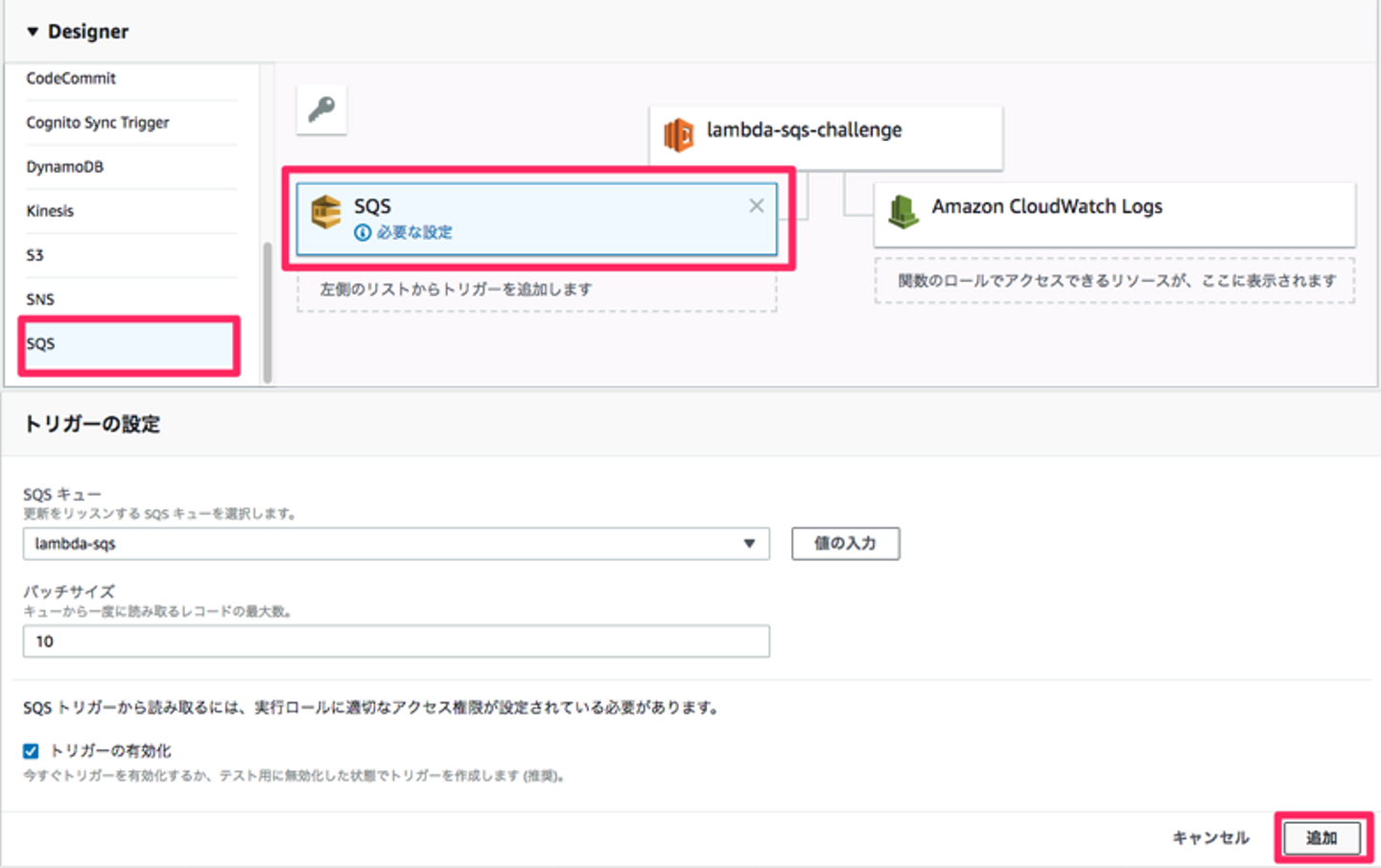
Task: Click the SQS trigger service icon
Action: [x=326, y=212]
